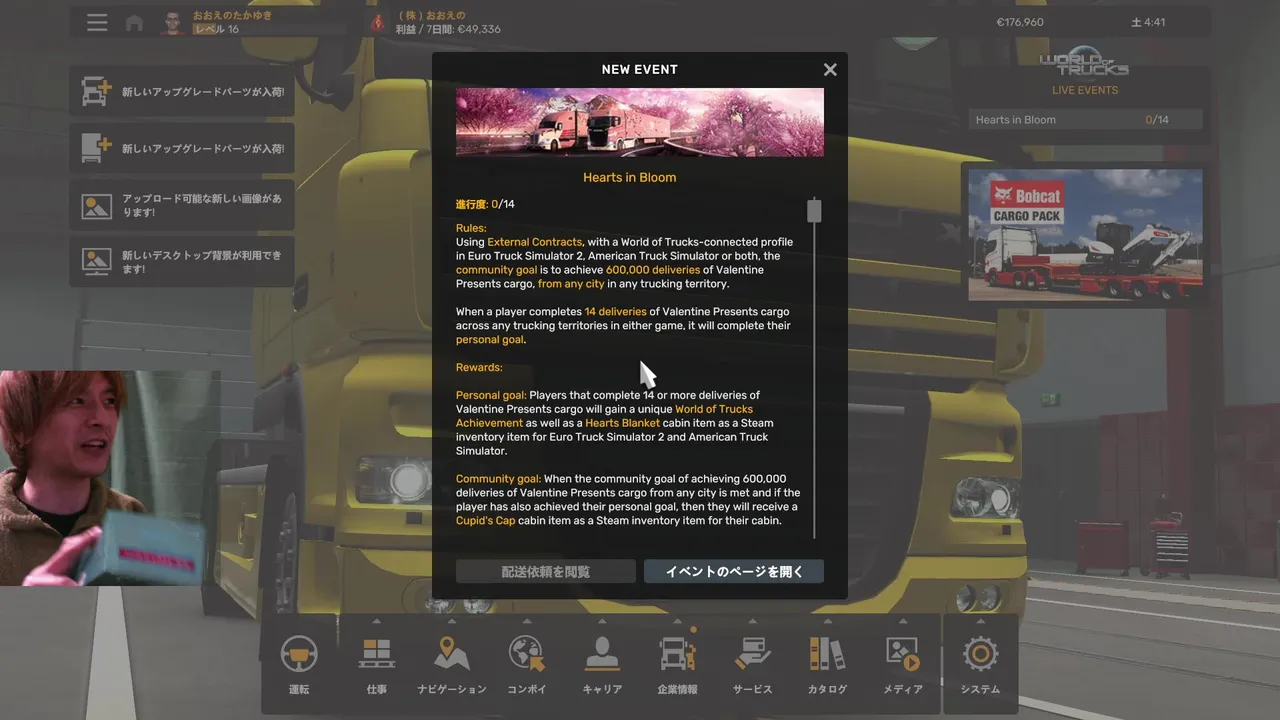Expand the ナビゲーション menu arrow
The height and width of the screenshot is (720, 1280).
click(x=452, y=620)
